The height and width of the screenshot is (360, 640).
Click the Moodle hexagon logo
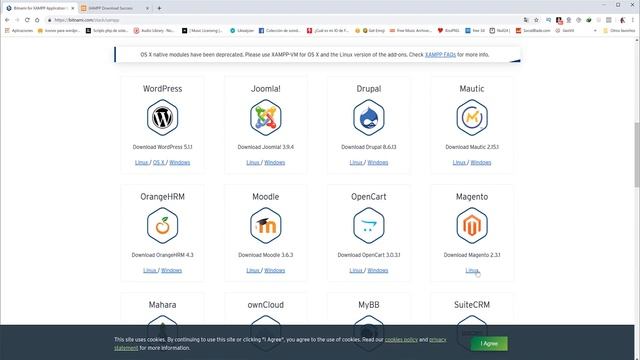tap(266, 225)
